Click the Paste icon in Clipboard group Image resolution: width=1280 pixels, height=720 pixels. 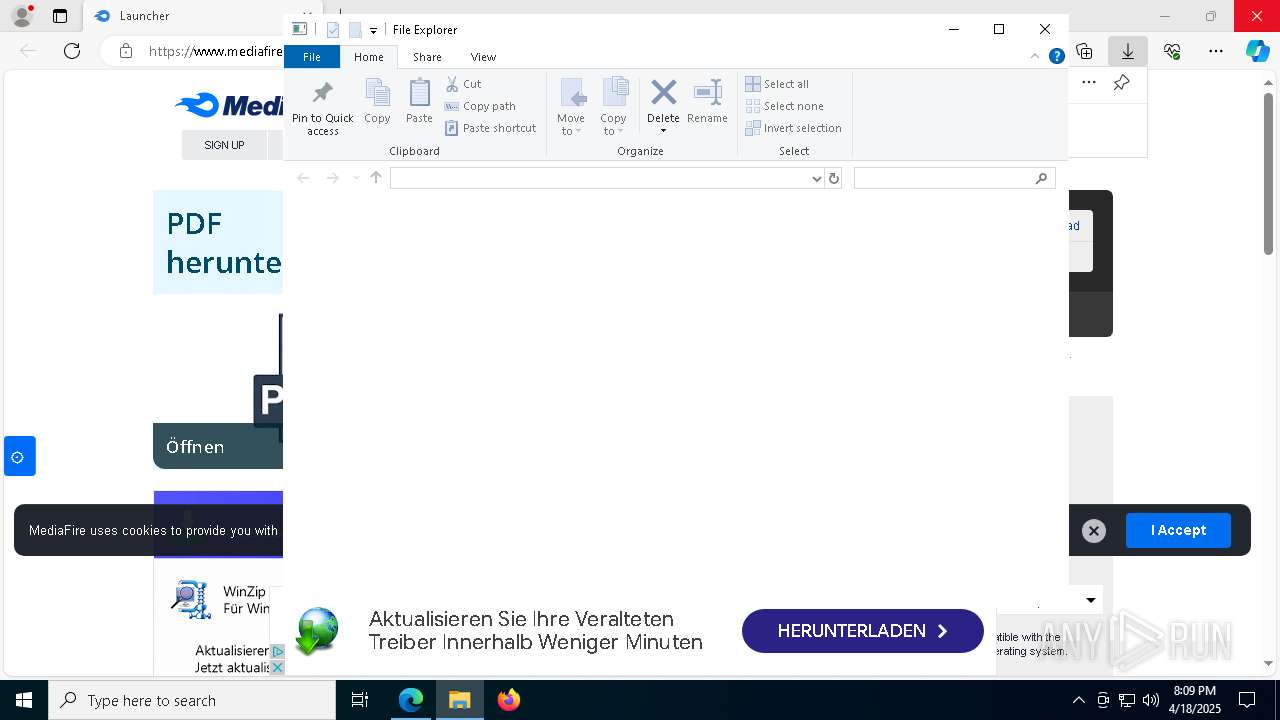(x=419, y=102)
